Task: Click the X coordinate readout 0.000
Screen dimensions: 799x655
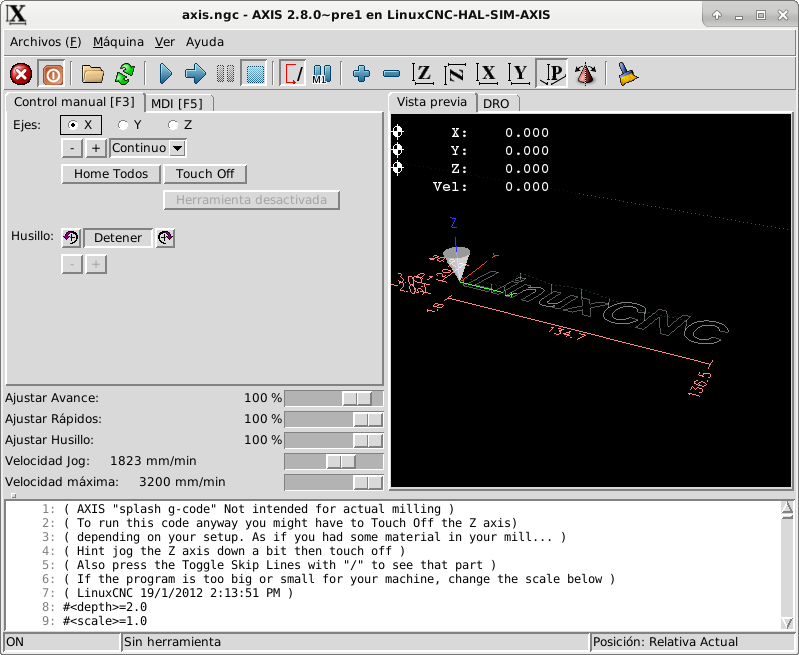Action: (x=527, y=133)
